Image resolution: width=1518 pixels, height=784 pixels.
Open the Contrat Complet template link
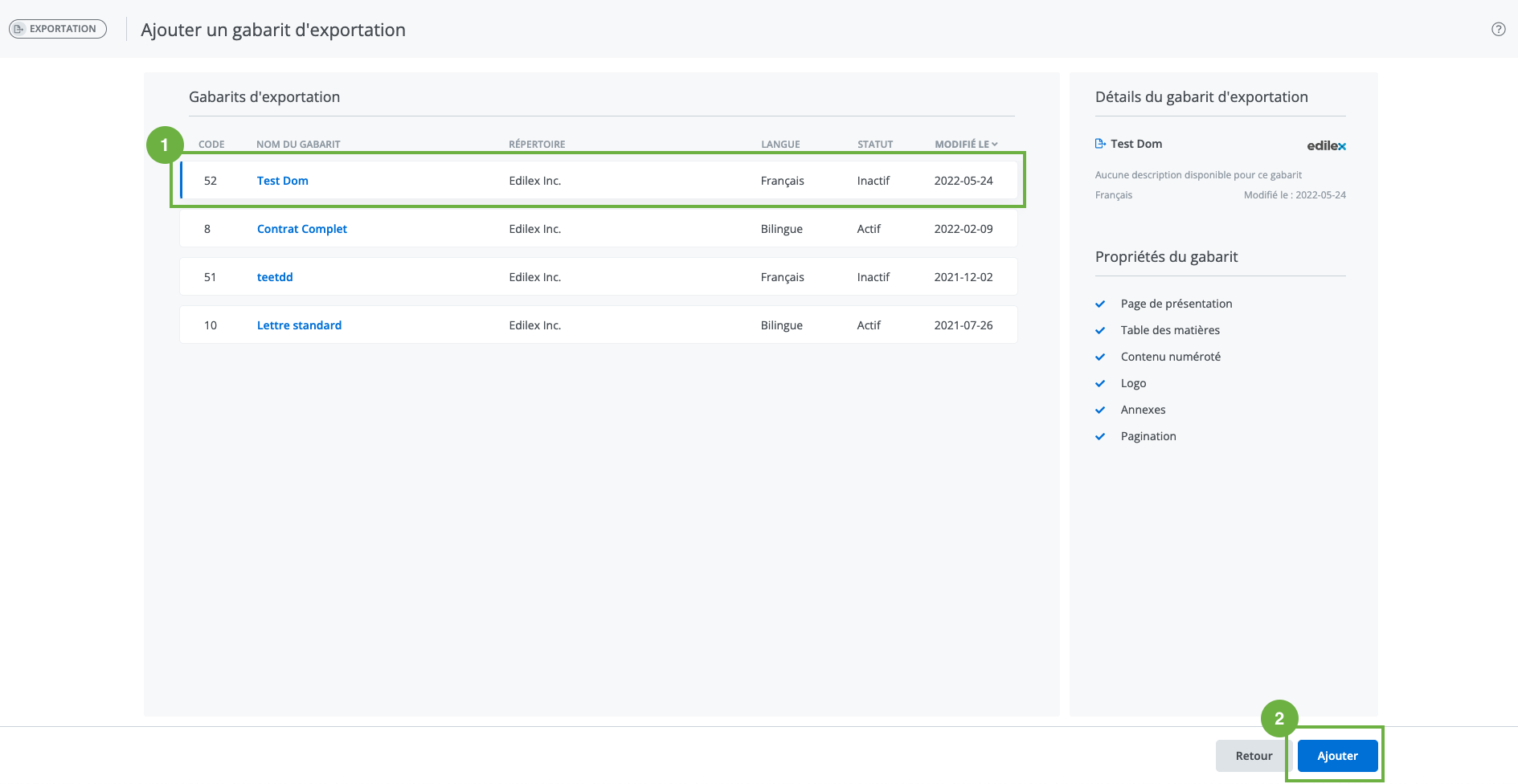pyautogui.click(x=301, y=229)
